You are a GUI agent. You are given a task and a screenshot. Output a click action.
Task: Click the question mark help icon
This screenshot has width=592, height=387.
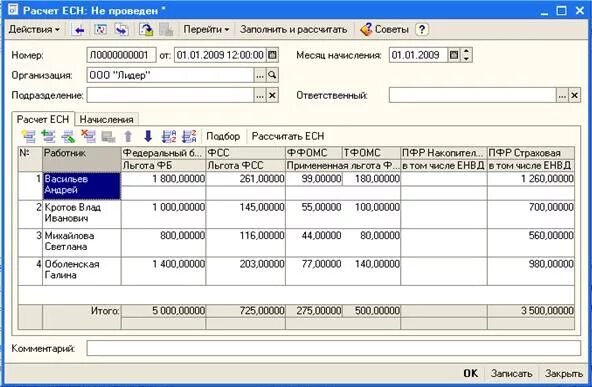(422, 29)
